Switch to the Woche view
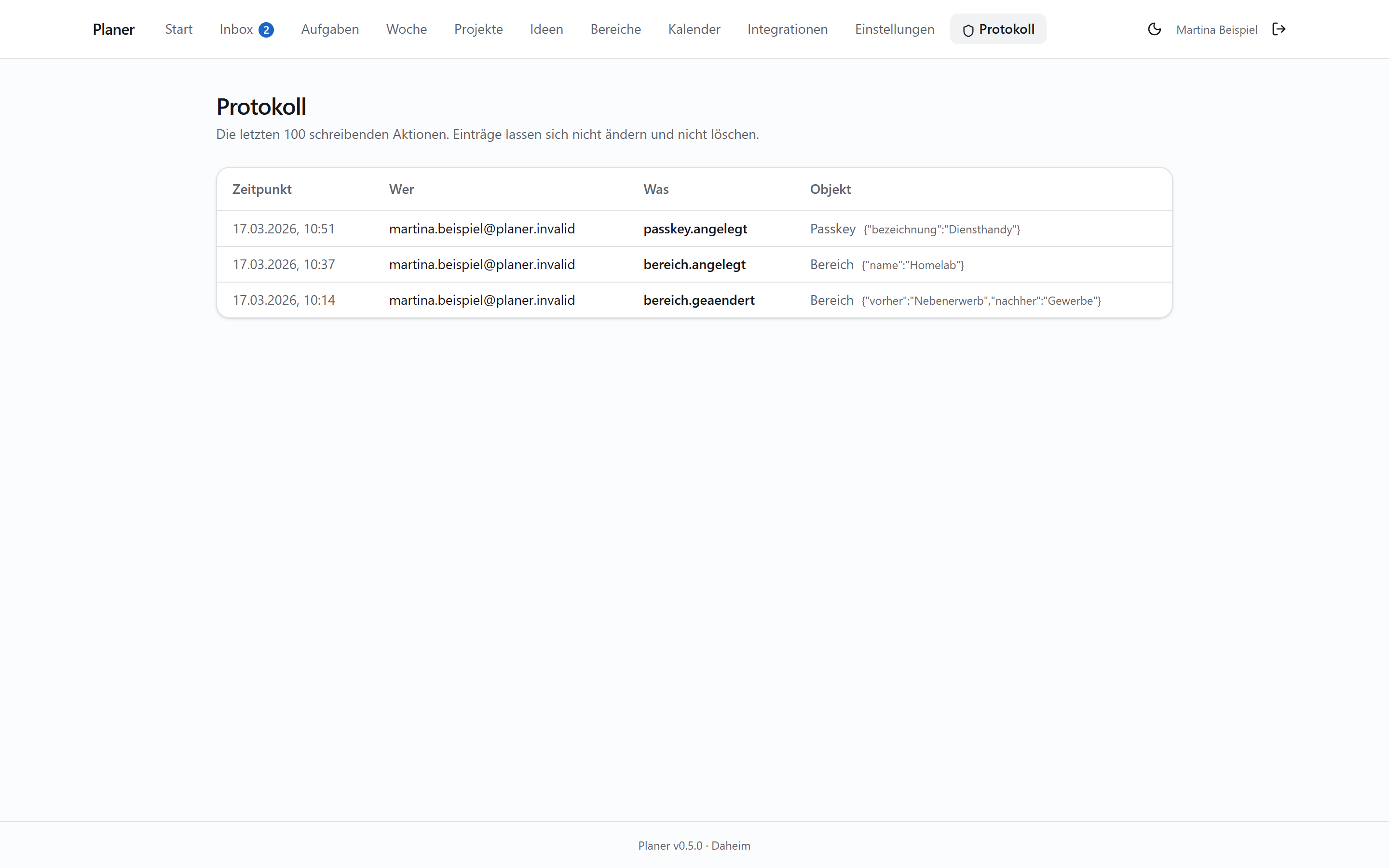The width and height of the screenshot is (1389, 868). [407, 29]
